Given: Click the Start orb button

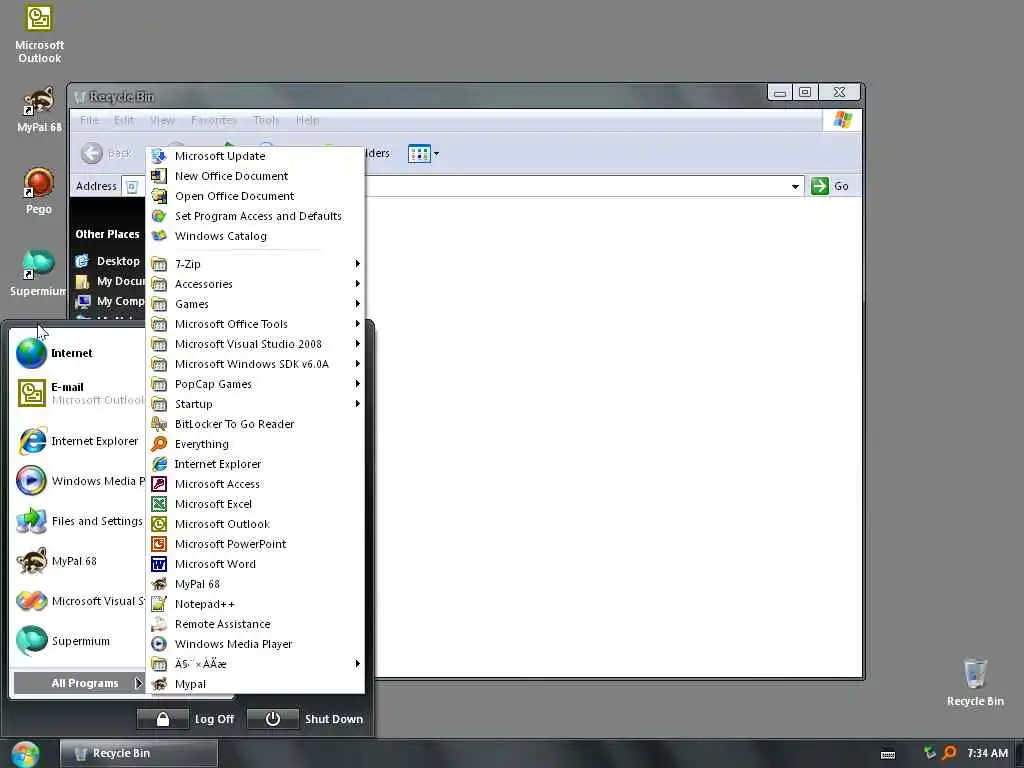Looking at the screenshot, I should click(25, 754).
